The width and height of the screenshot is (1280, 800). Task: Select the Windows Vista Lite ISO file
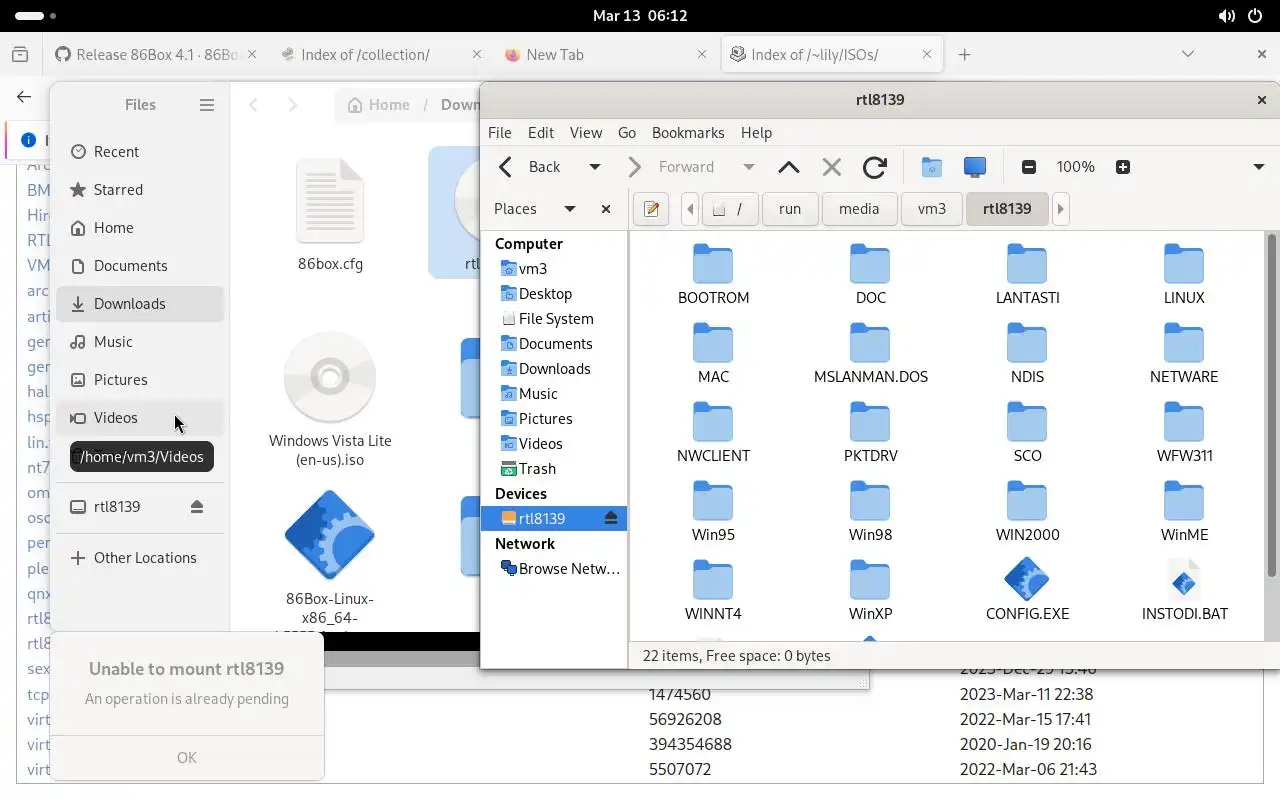point(330,400)
